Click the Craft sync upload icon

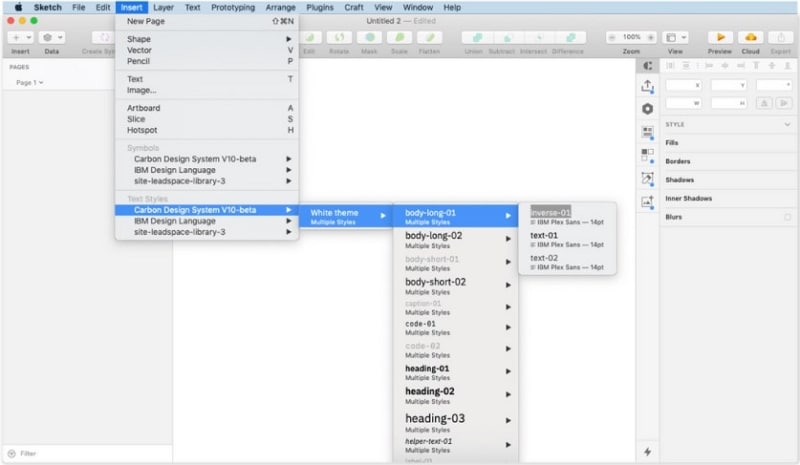(647, 86)
